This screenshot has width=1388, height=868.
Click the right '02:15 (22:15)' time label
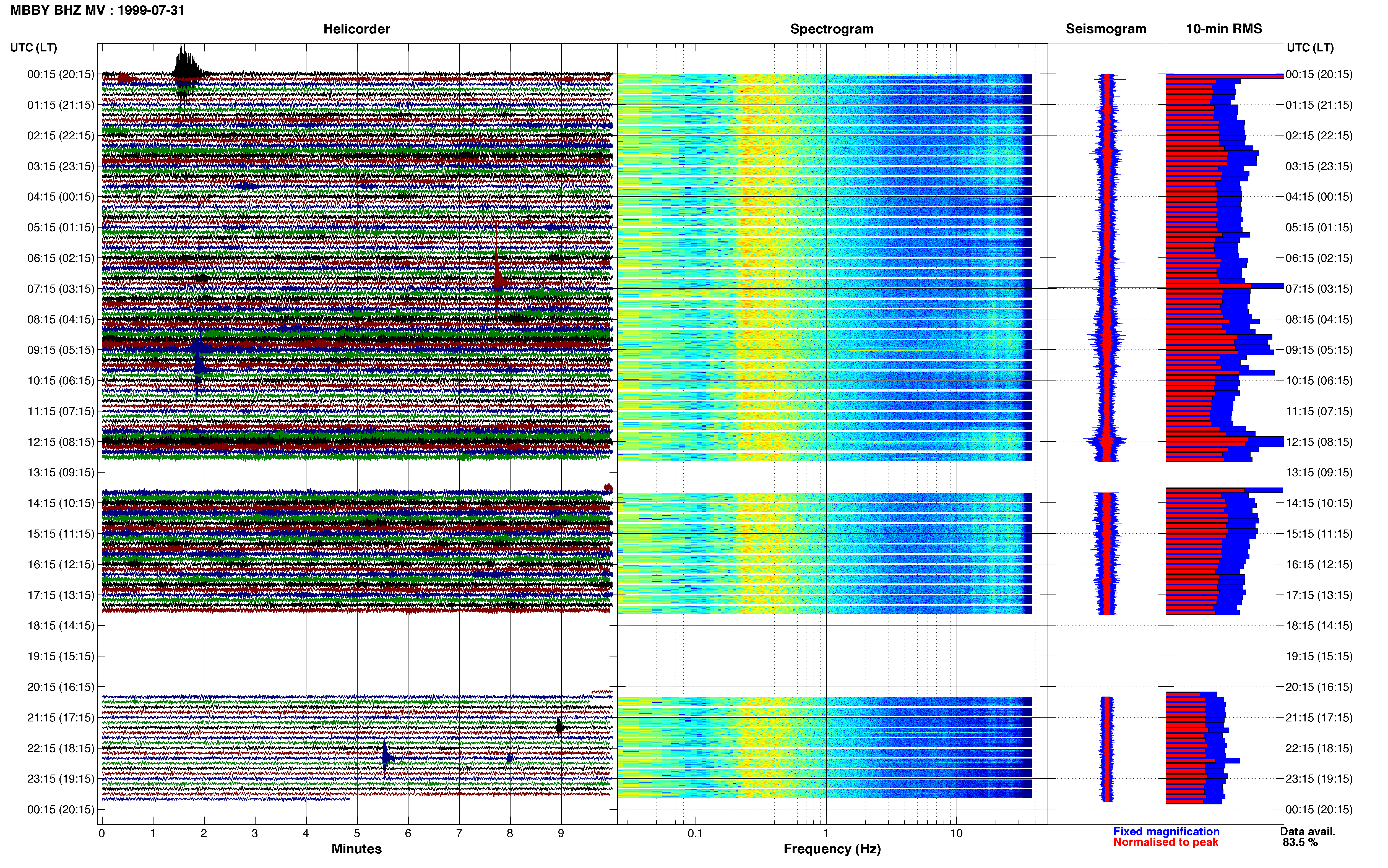point(1319,135)
